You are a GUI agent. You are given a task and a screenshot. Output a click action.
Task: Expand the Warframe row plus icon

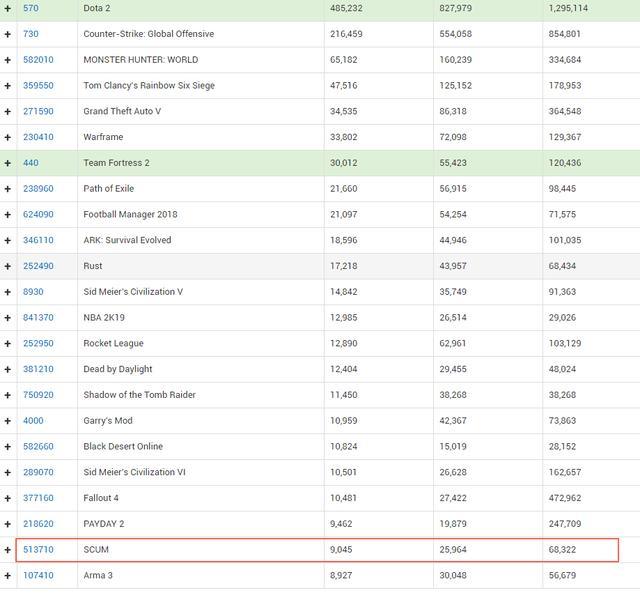7,137
